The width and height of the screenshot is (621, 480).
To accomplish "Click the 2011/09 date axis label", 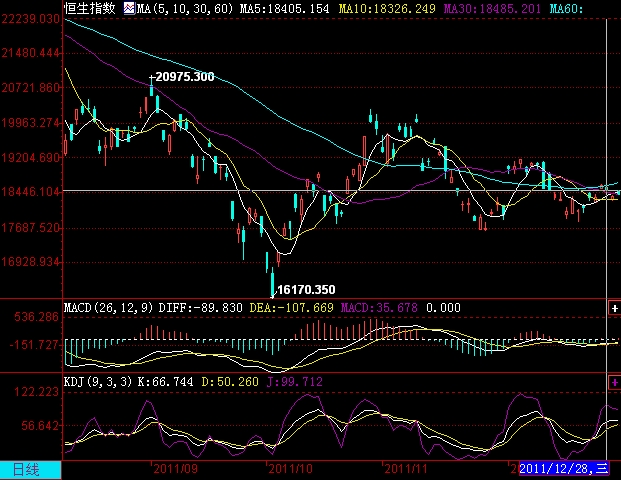I will pos(175,469).
